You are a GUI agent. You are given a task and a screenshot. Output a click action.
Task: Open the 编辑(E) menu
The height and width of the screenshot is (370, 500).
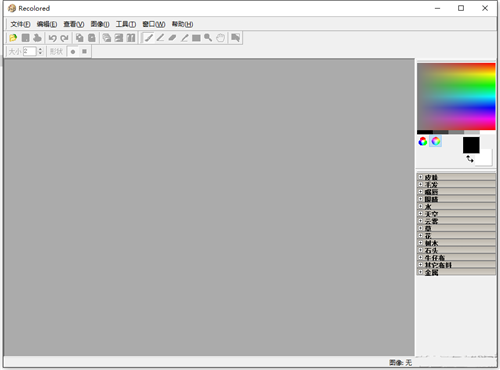coord(47,24)
